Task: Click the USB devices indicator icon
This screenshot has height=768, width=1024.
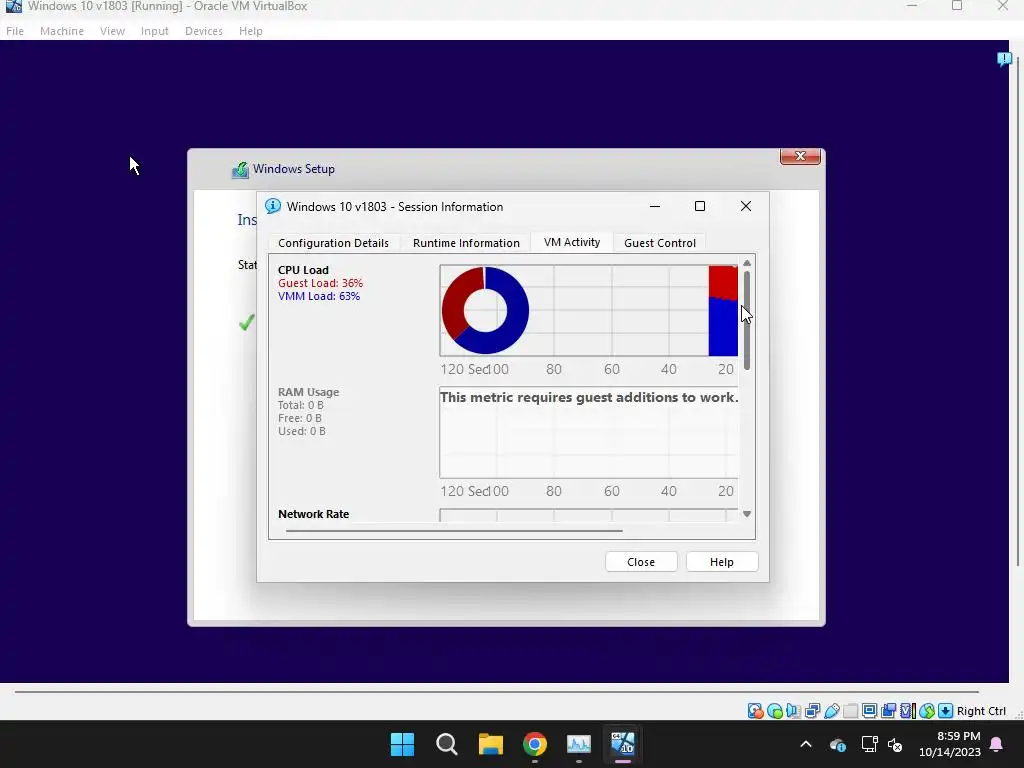Action: tap(831, 711)
